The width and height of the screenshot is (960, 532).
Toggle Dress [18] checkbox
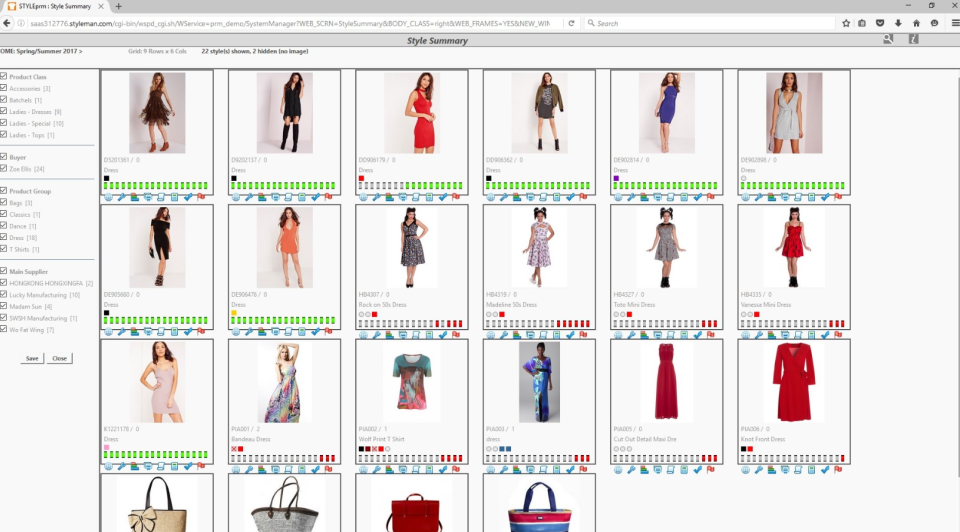tap(4, 237)
